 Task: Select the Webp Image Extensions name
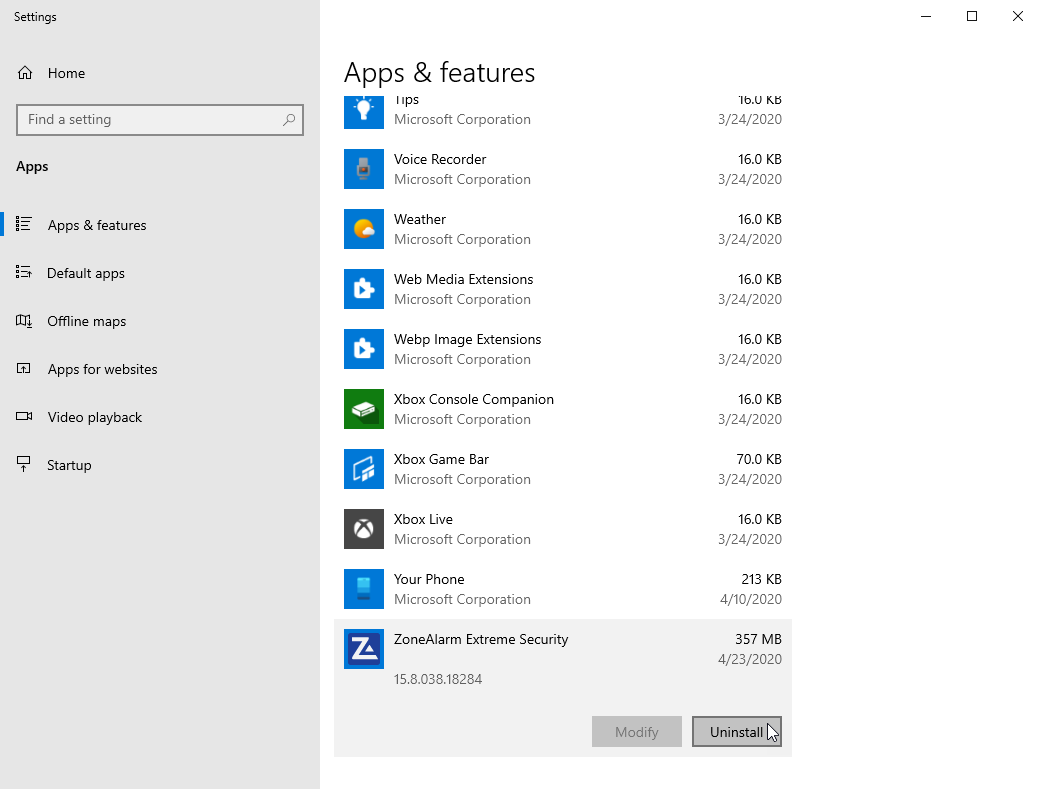pyautogui.click(x=467, y=339)
